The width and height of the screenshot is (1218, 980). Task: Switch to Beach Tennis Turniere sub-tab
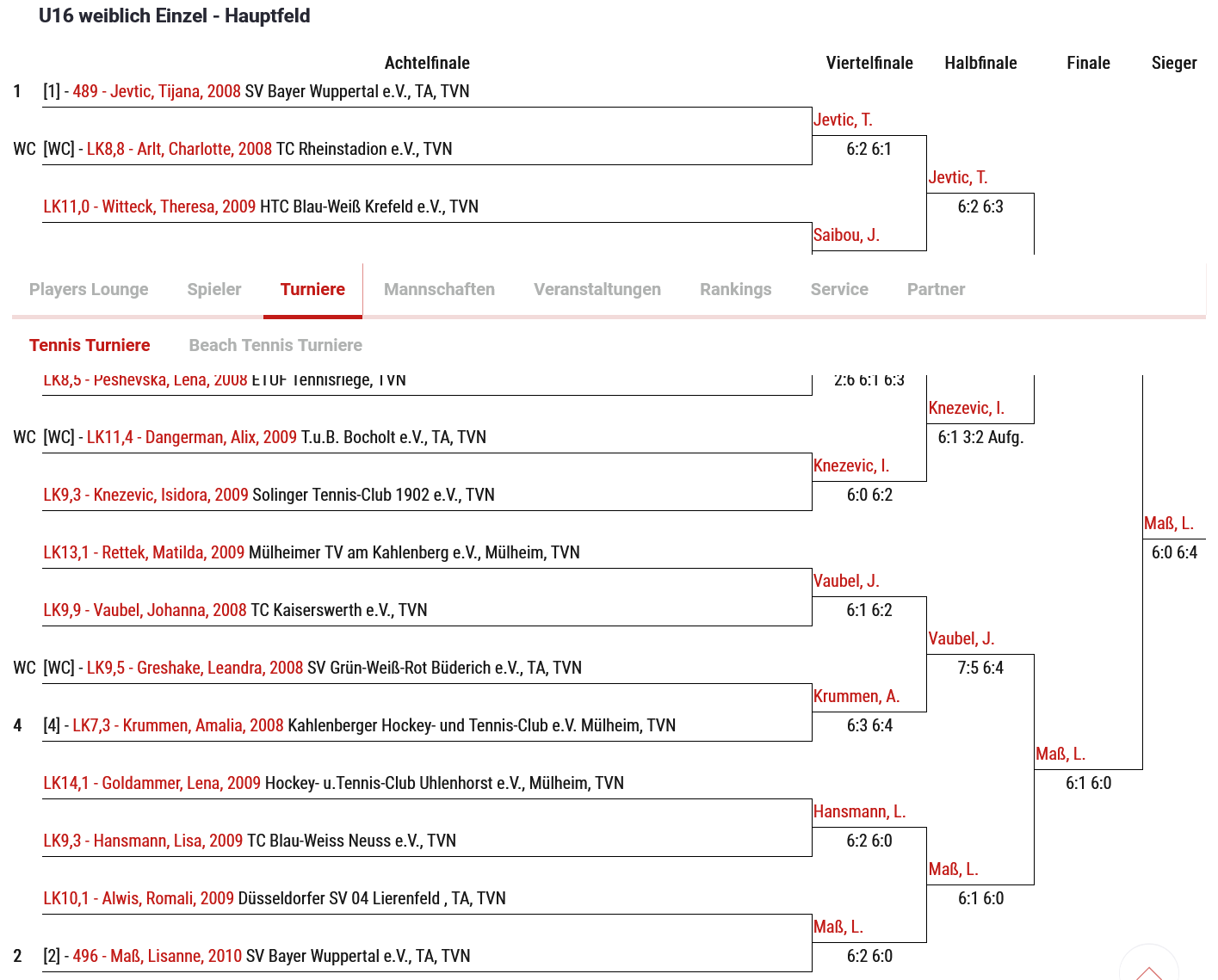tap(275, 346)
